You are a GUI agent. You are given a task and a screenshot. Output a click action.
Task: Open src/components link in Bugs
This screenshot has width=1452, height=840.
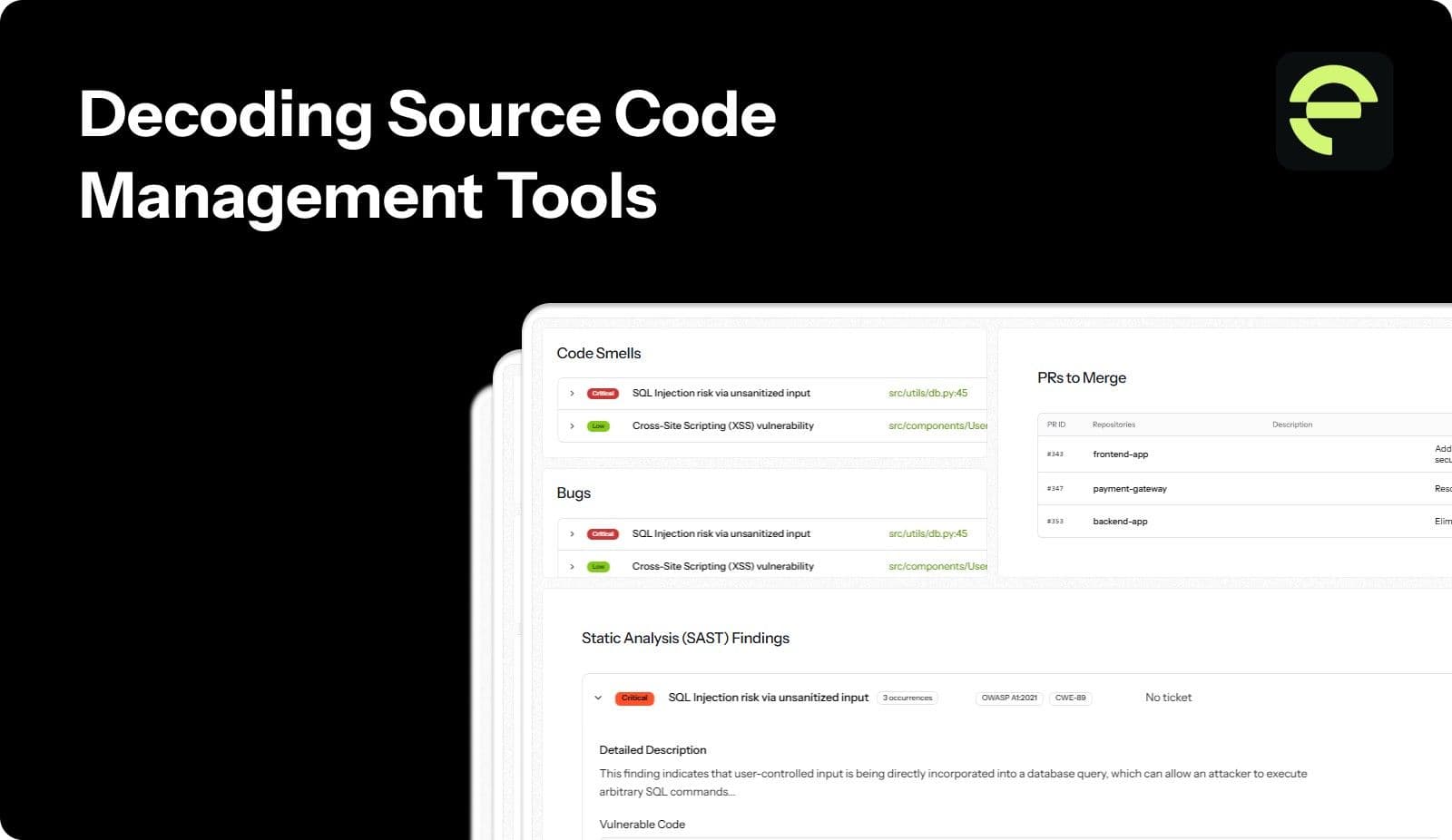[937, 567]
